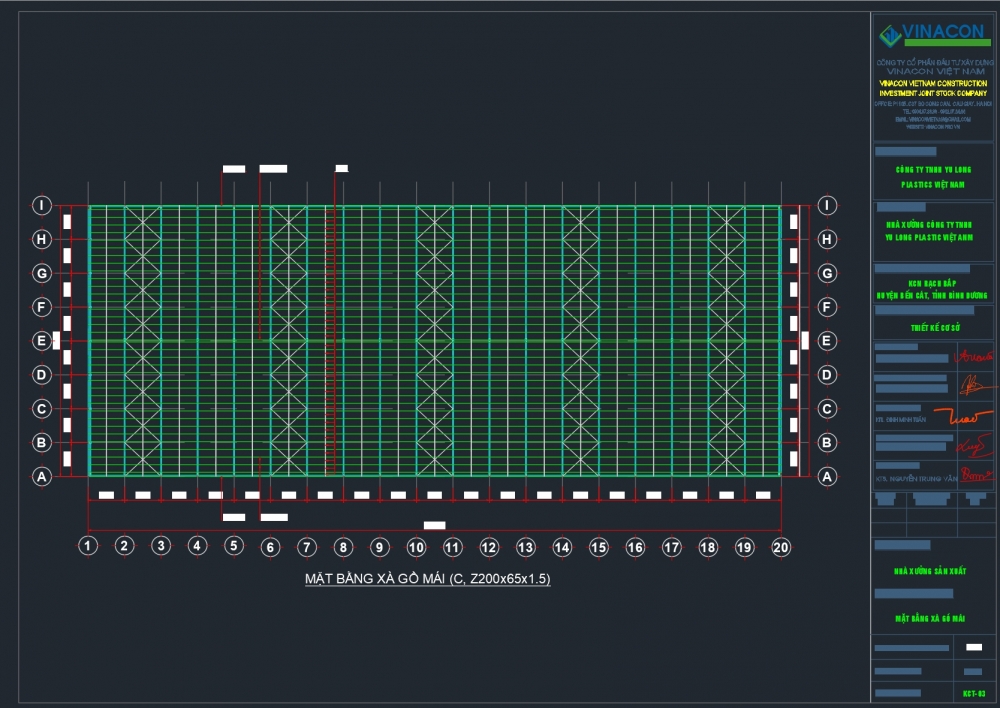Click the drawing title MẶT BẰNG XÀ GỒ MÁI
1000x708 pixels.
[x=428, y=579]
